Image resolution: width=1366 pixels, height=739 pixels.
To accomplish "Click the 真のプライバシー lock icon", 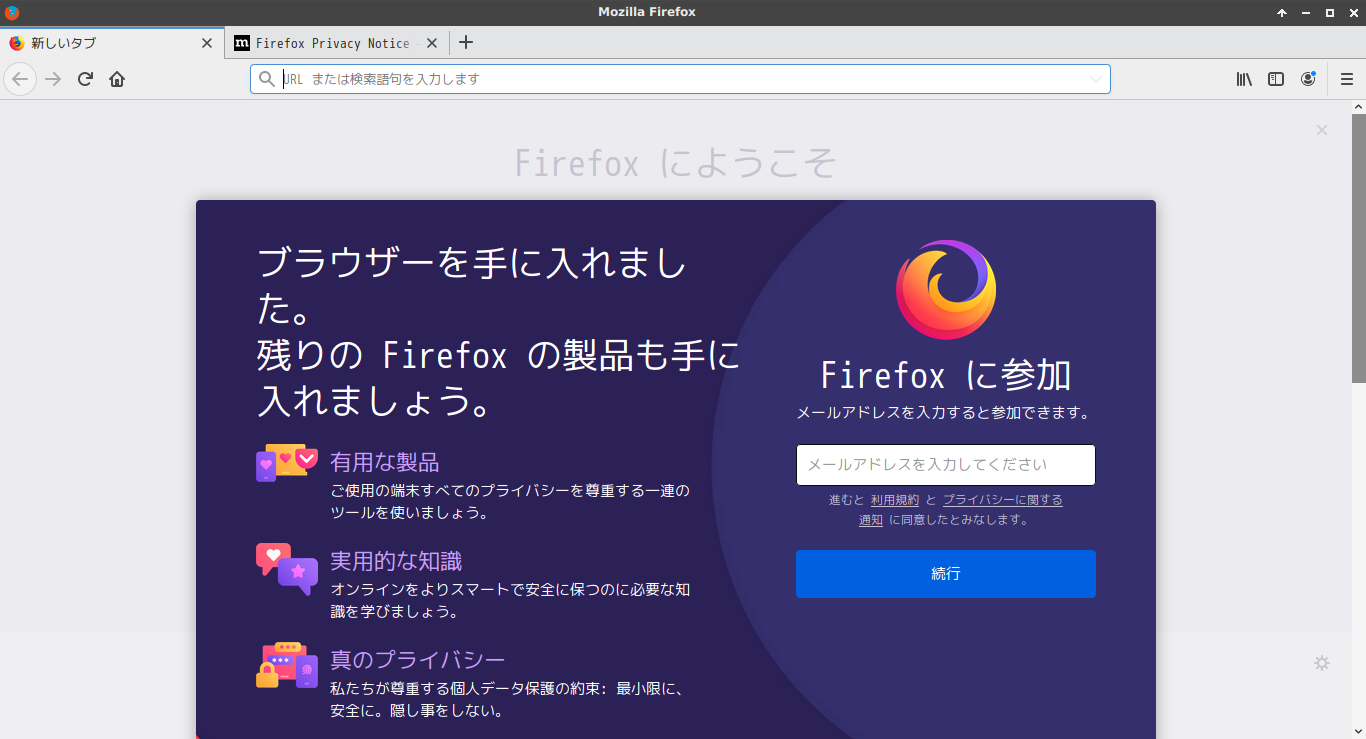I will 287,666.
